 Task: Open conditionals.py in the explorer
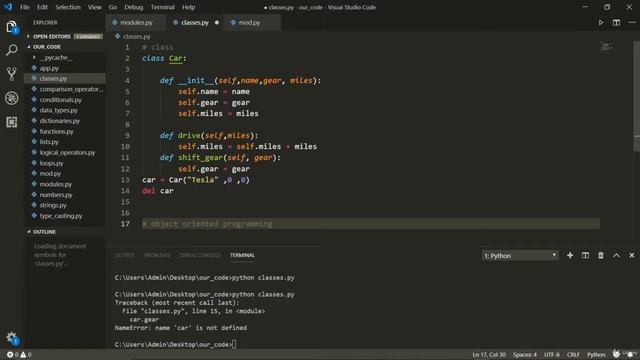(65, 100)
